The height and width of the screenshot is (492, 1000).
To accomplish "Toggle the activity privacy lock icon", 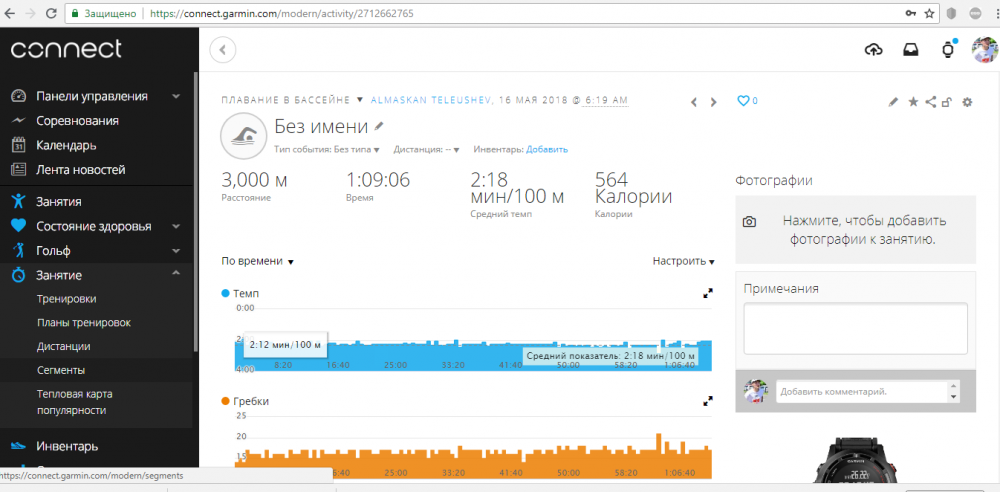I will click(947, 102).
